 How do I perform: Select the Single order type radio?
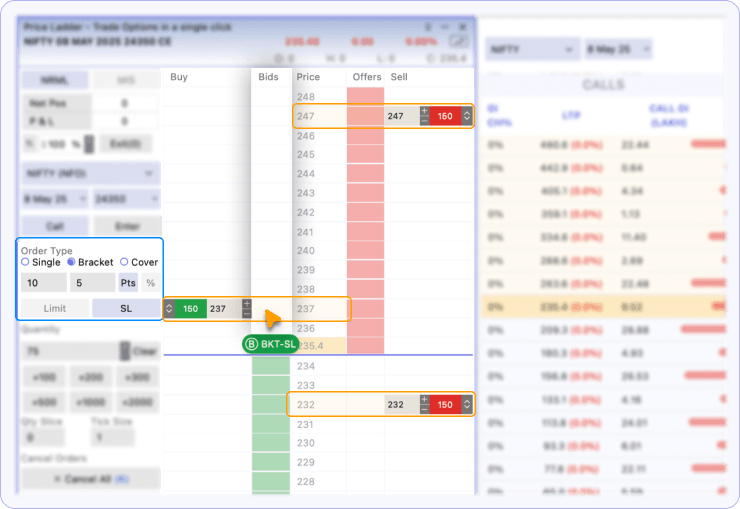pyautogui.click(x=25, y=262)
